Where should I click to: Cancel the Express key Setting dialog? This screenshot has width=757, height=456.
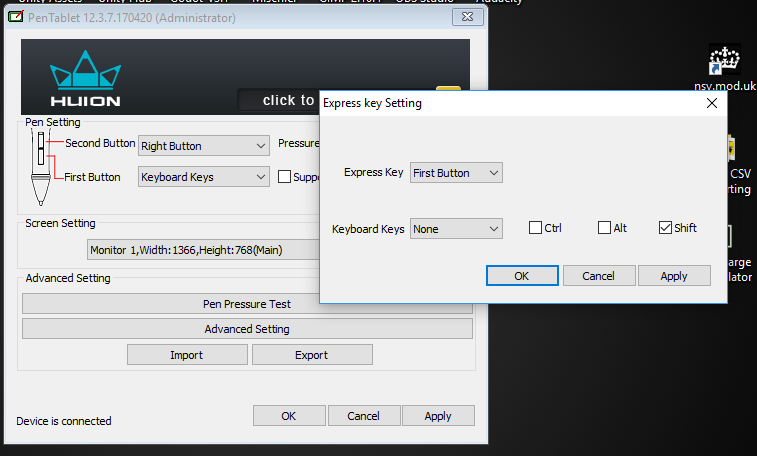pyautogui.click(x=599, y=276)
